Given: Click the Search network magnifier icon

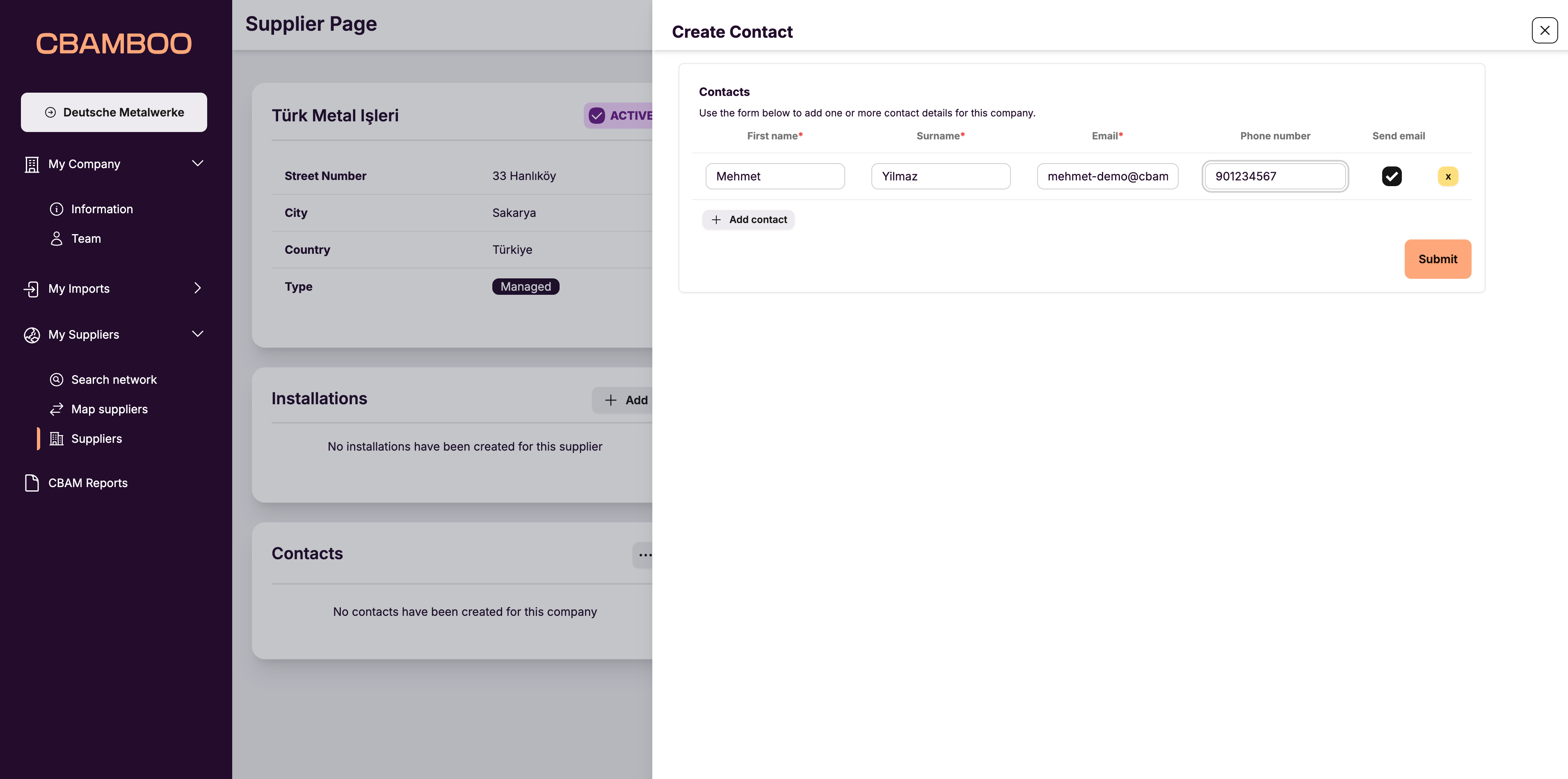Looking at the screenshot, I should click(56, 379).
